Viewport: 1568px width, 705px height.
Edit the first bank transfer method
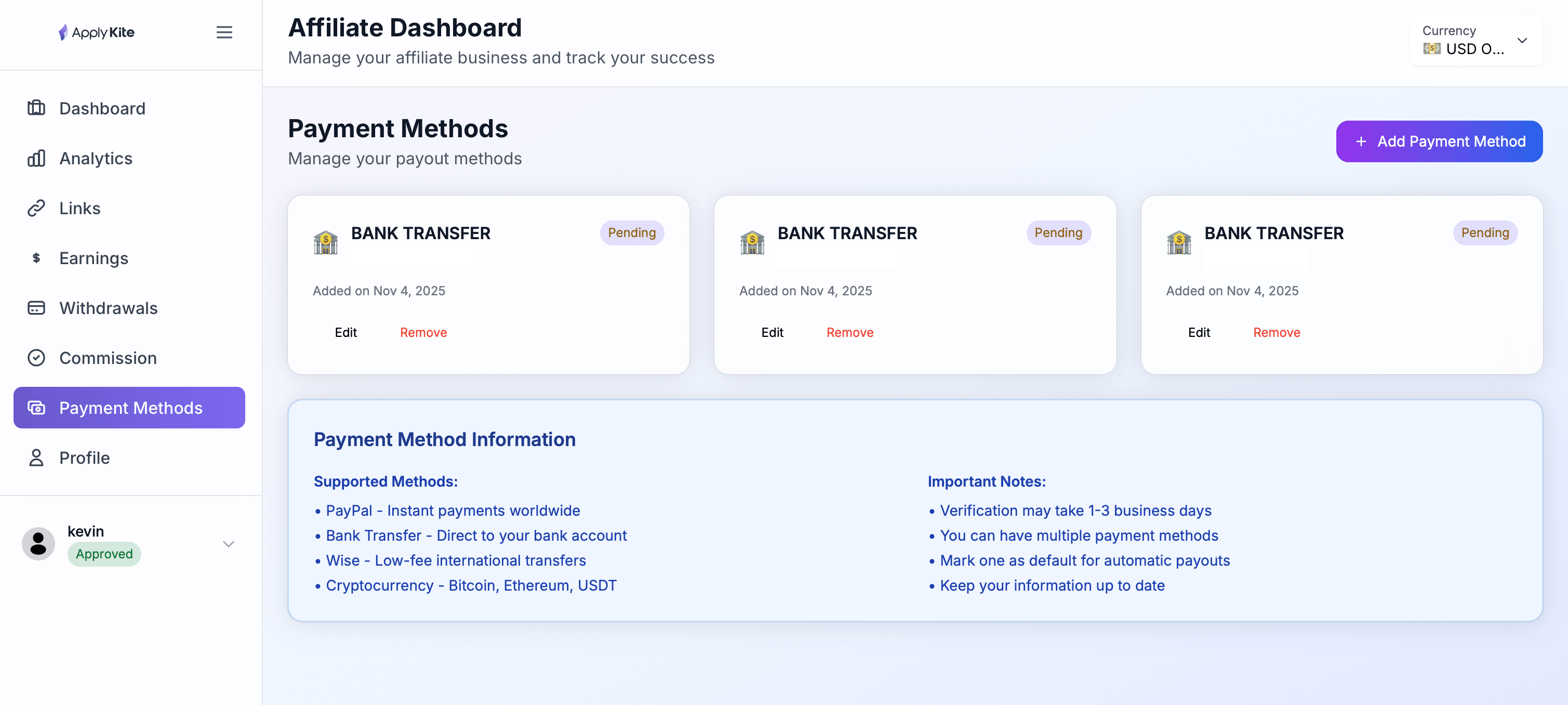pyautogui.click(x=346, y=332)
